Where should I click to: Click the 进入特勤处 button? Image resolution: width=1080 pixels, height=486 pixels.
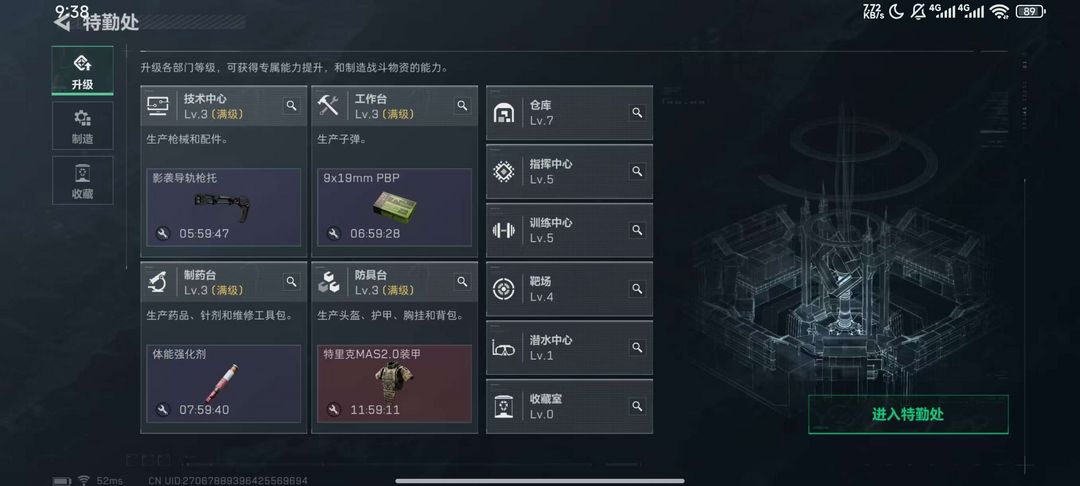[x=908, y=414]
